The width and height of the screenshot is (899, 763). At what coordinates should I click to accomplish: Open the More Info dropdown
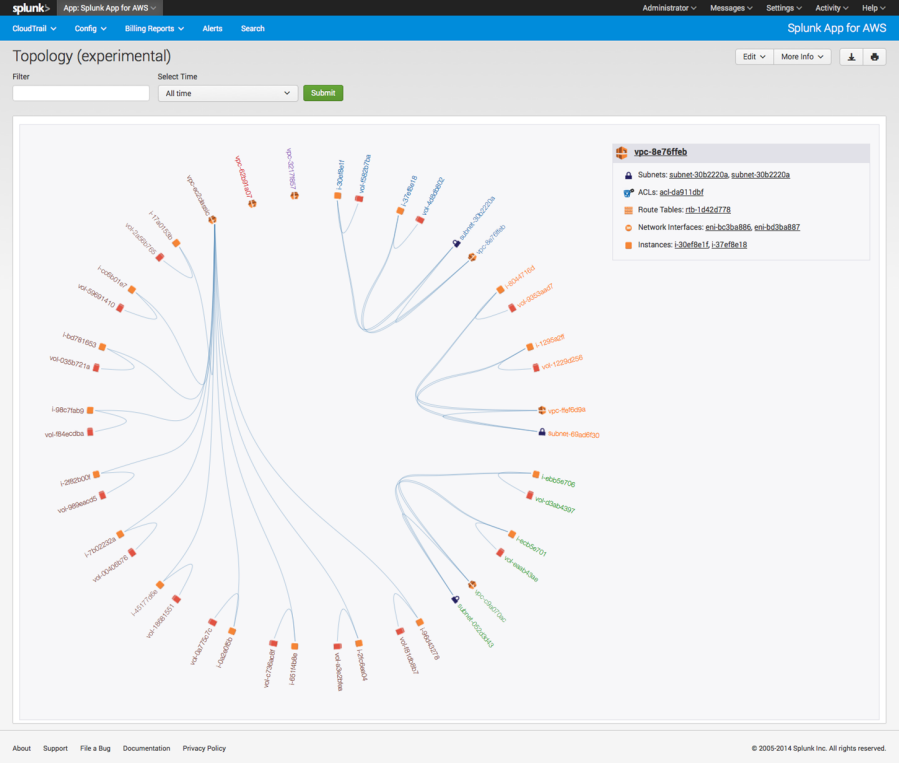coord(803,57)
